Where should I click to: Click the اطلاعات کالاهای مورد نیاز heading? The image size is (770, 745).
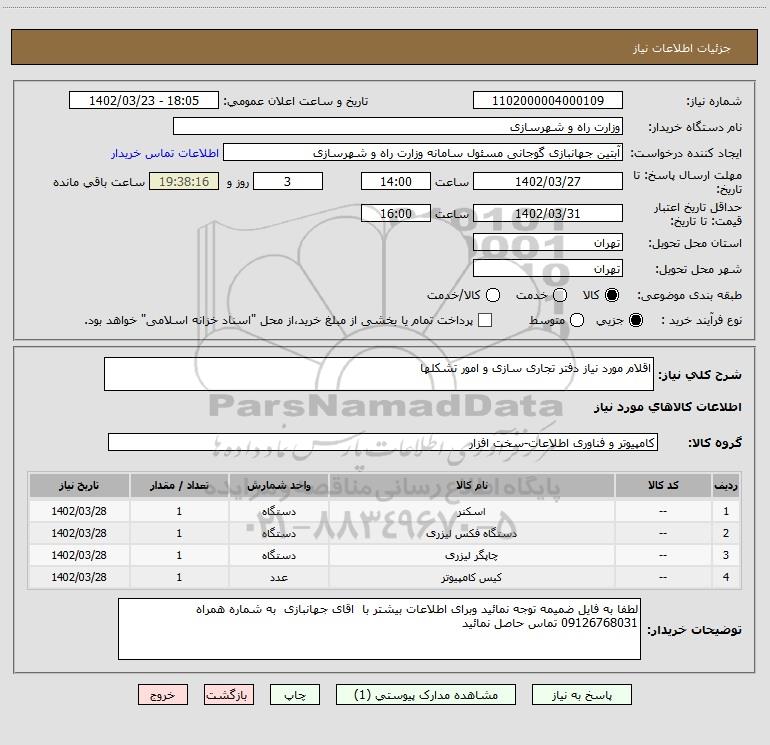(668, 407)
